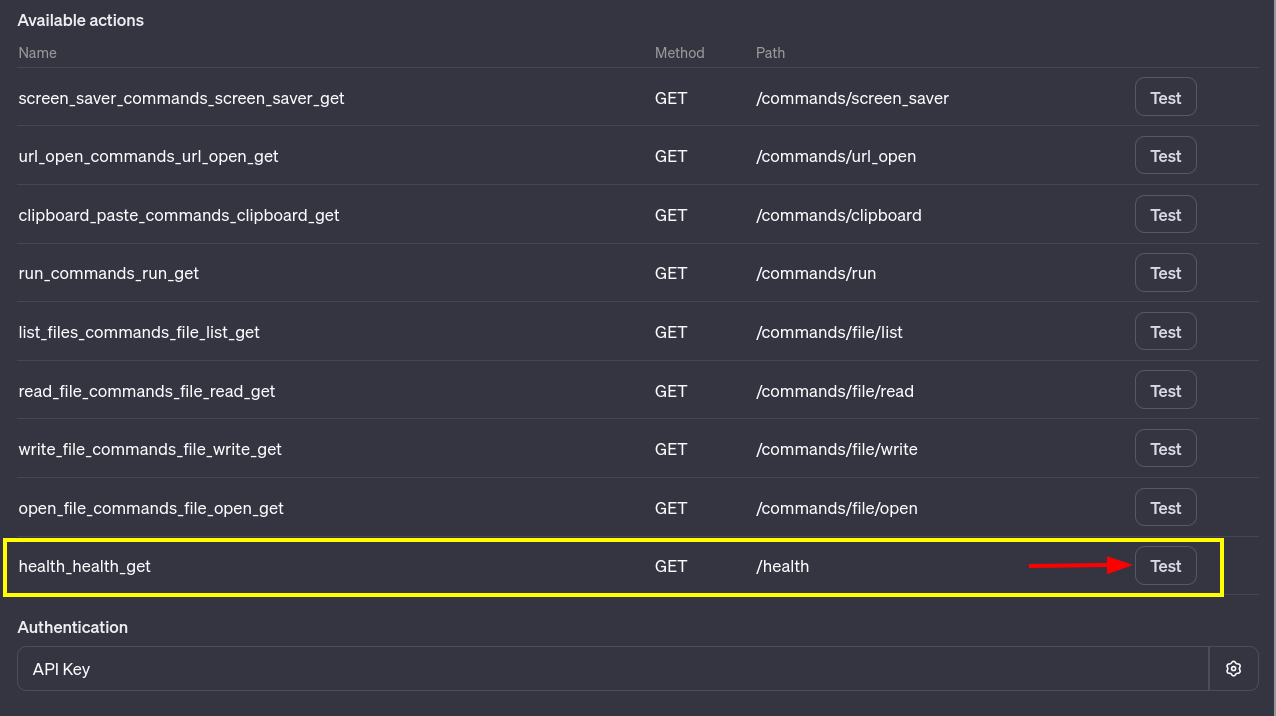Viewport: 1276px width, 716px height.
Task: Select the /commands/screen_saver path text
Action: click(852, 98)
